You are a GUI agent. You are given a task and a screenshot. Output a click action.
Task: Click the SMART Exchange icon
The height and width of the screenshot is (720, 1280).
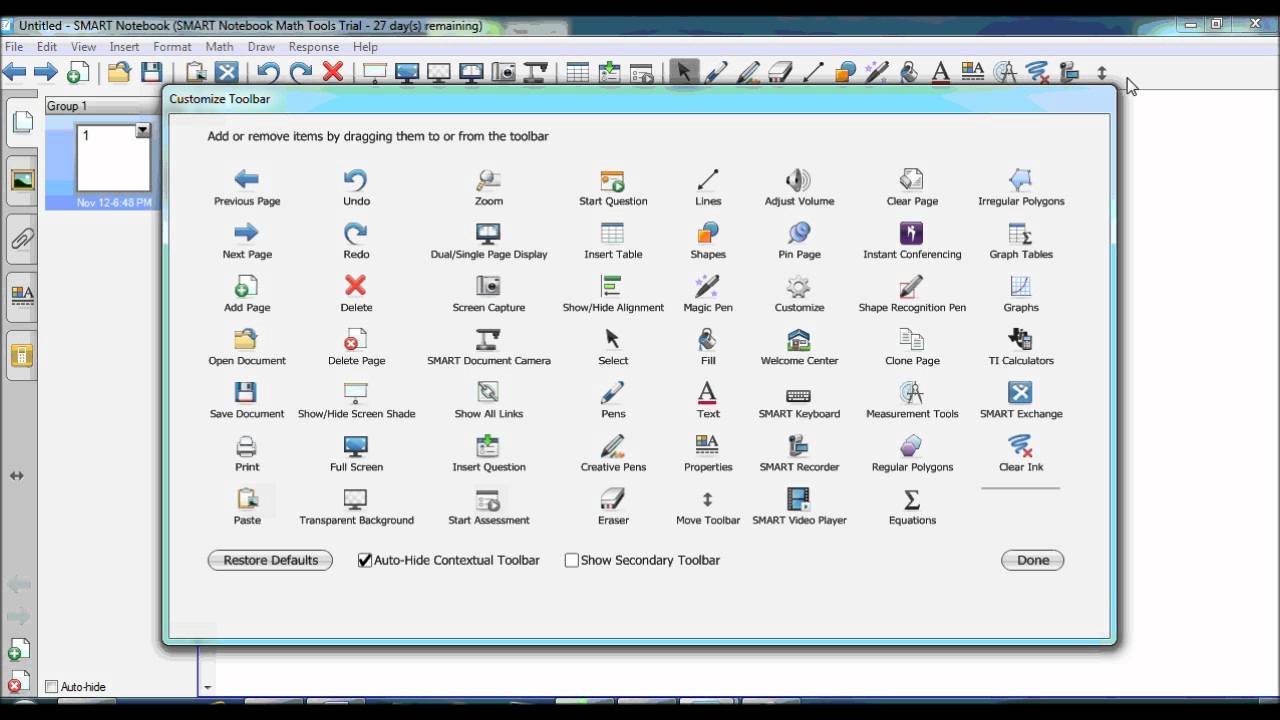pos(1020,392)
